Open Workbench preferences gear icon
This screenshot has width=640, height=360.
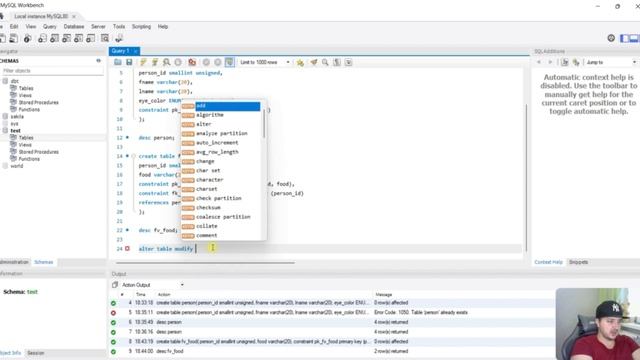click(x=611, y=38)
